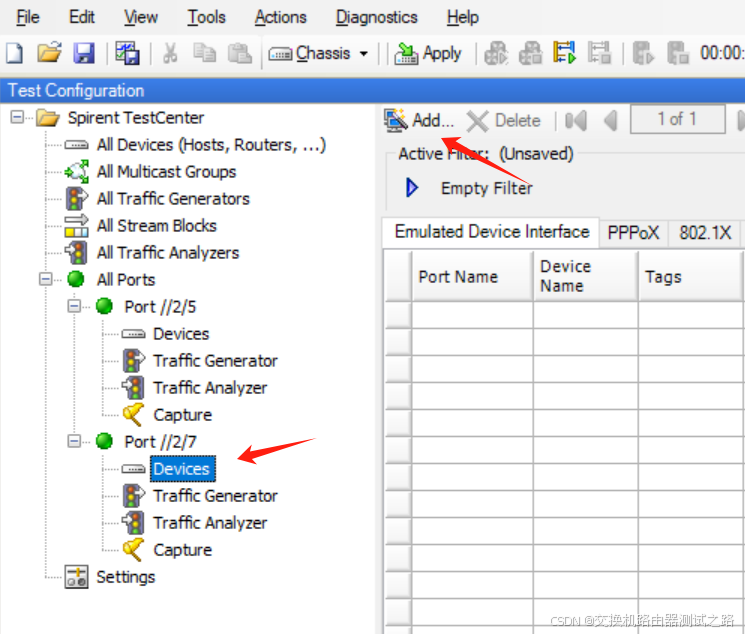Viewport: 745px width, 634px height.
Task: Select Traffic Analyzer under Port //2/7
Action: (x=210, y=523)
